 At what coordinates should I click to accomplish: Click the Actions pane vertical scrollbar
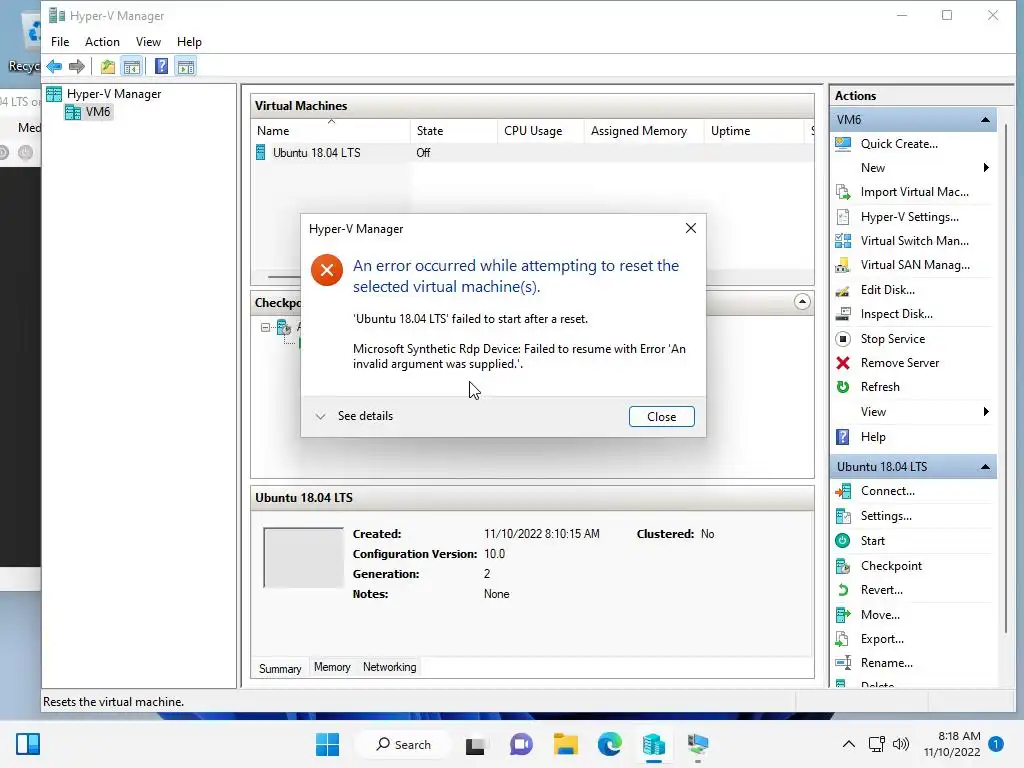(1006, 379)
